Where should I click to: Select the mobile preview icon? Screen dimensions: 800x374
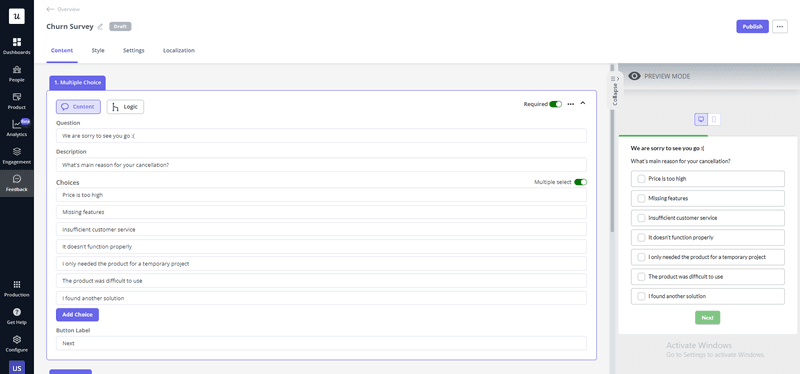[714, 119]
